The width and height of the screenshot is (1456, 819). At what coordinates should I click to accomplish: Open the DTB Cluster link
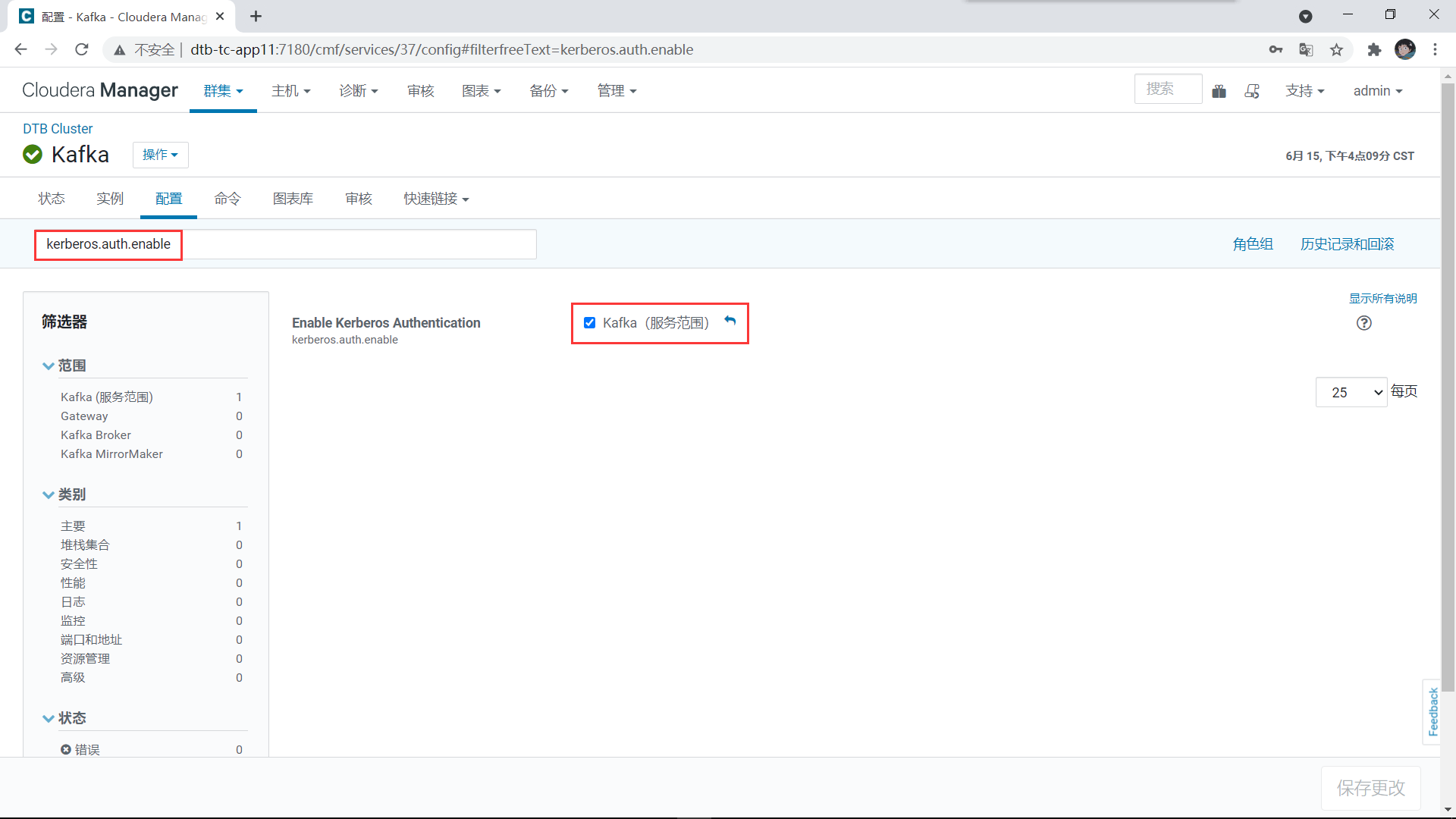58,129
